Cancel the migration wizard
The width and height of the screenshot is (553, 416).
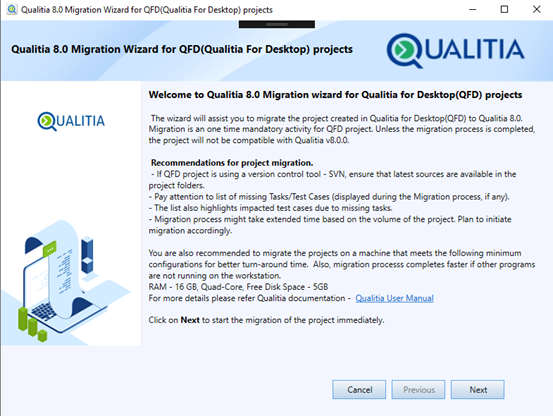pos(359,390)
